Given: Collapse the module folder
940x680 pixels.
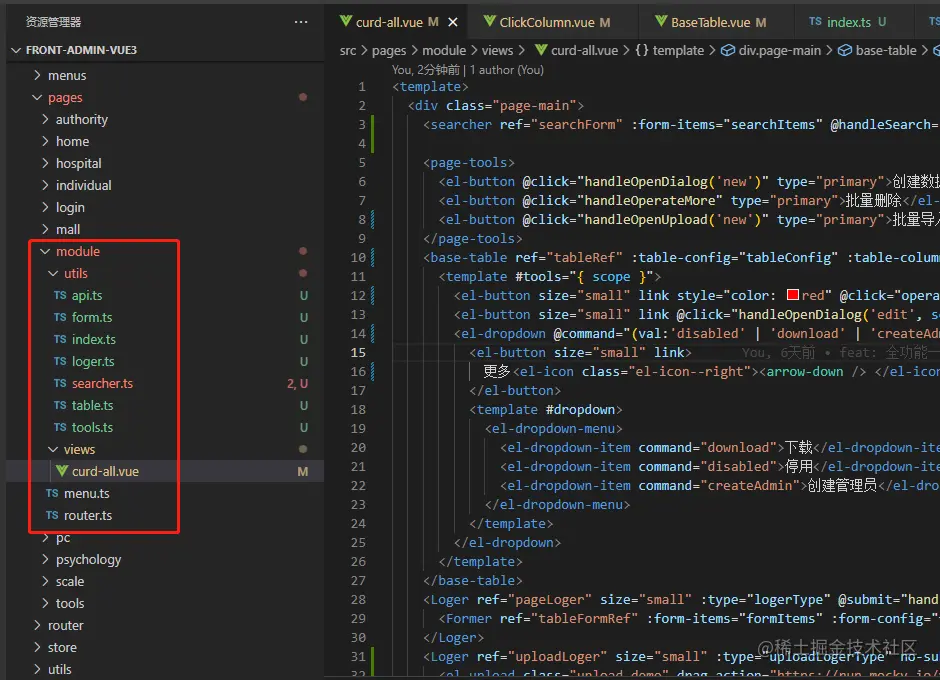Looking at the screenshot, I should (45, 251).
